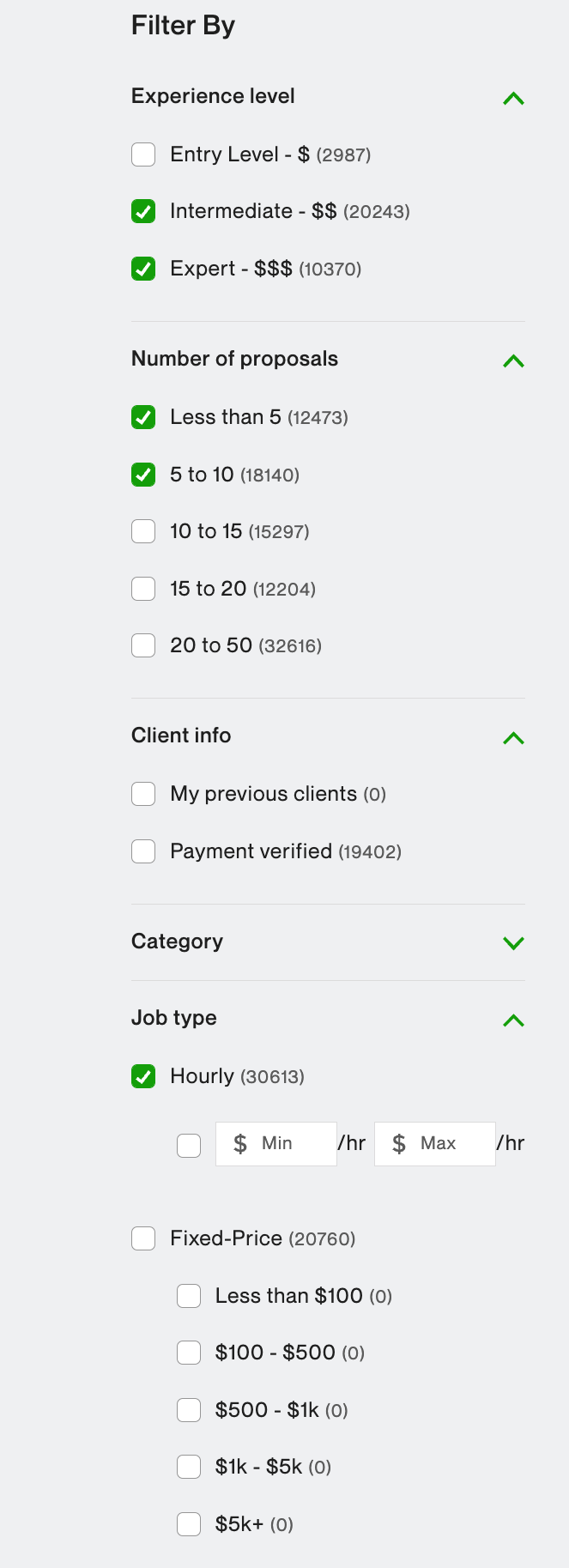Viewport: 569px width, 1568px height.
Task: Collapse the Experience level section
Action: [512, 98]
